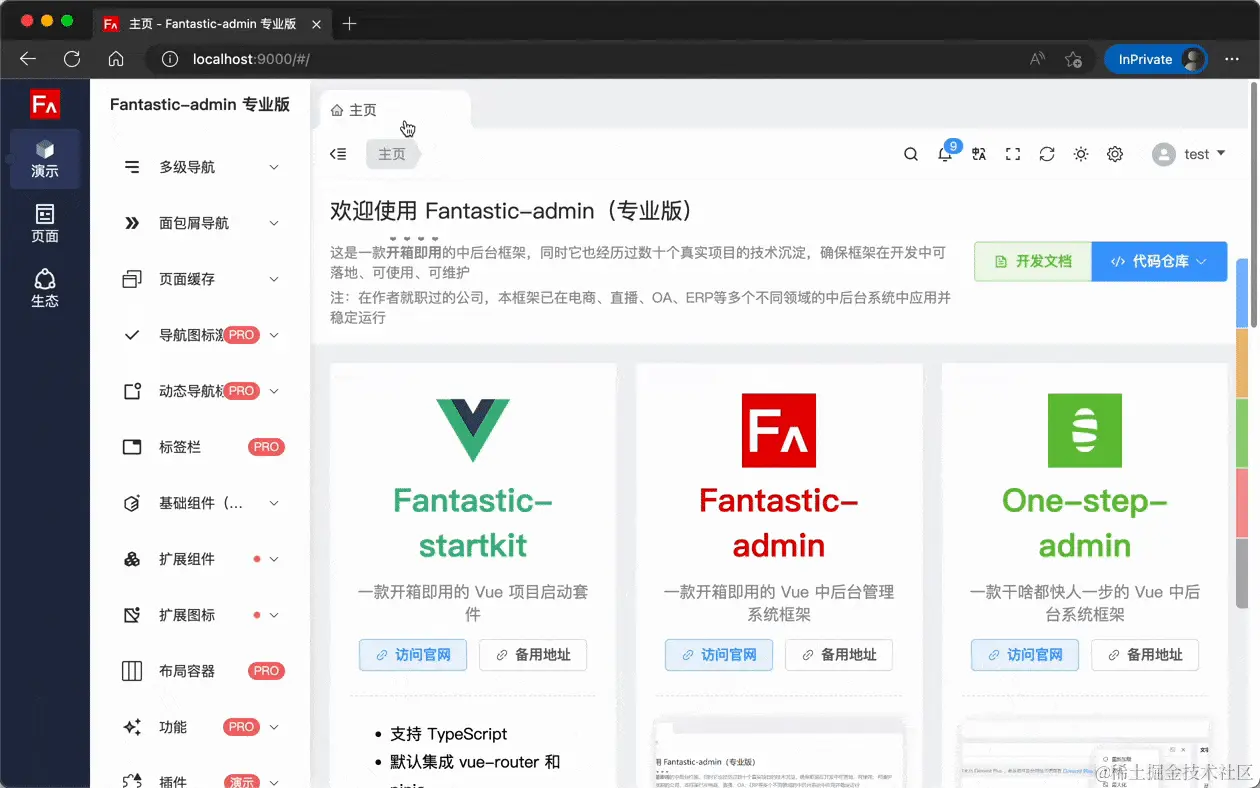Expand the 多级导航 submenu chevron
The image size is (1260, 788).
pos(274,167)
